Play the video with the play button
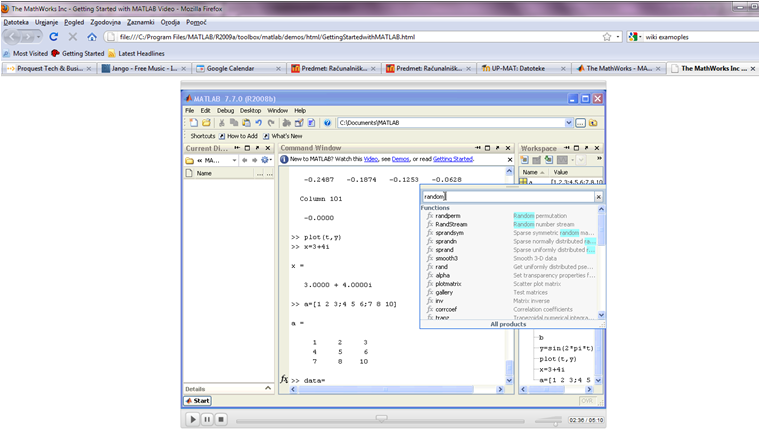 pyautogui.click(x=192, y=419)
